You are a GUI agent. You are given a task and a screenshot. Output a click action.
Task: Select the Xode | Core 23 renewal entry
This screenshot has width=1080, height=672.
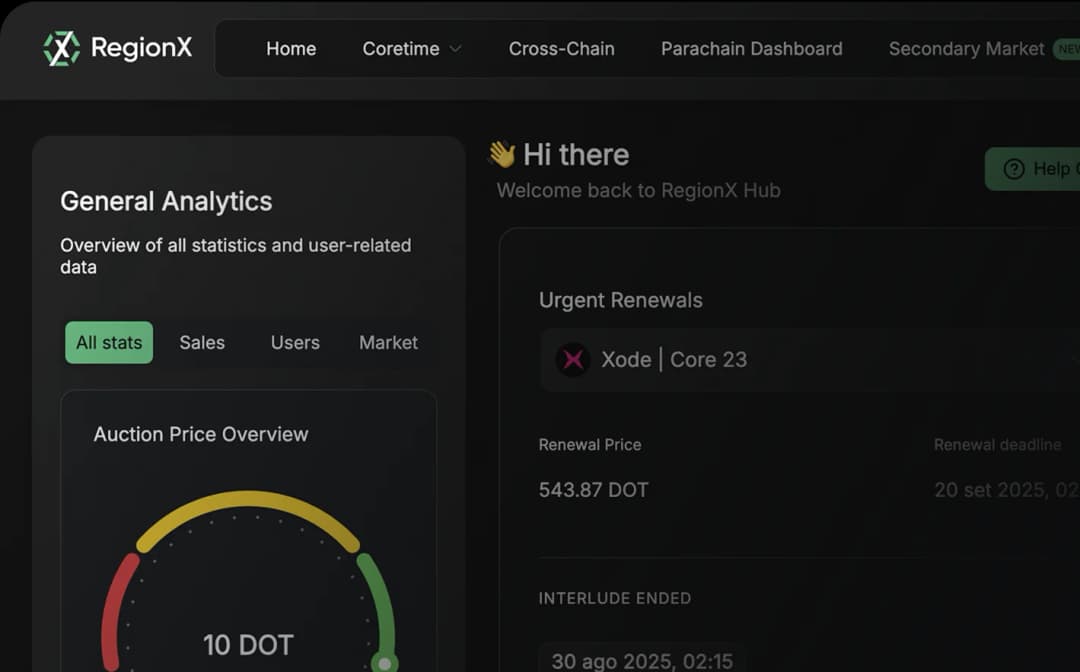(673, 360)
